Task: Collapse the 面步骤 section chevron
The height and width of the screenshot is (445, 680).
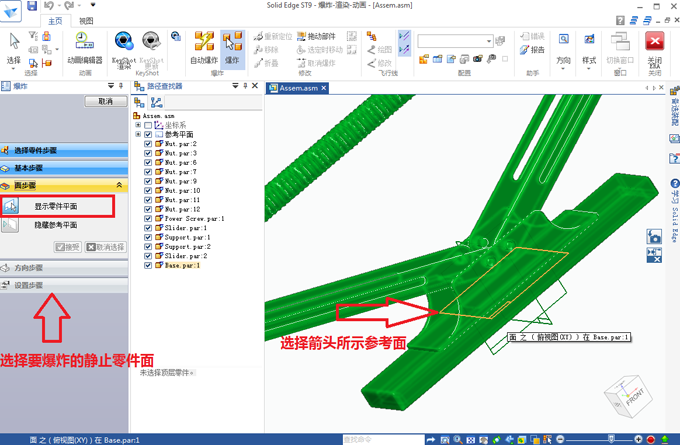Action: (x=120, y=185)
